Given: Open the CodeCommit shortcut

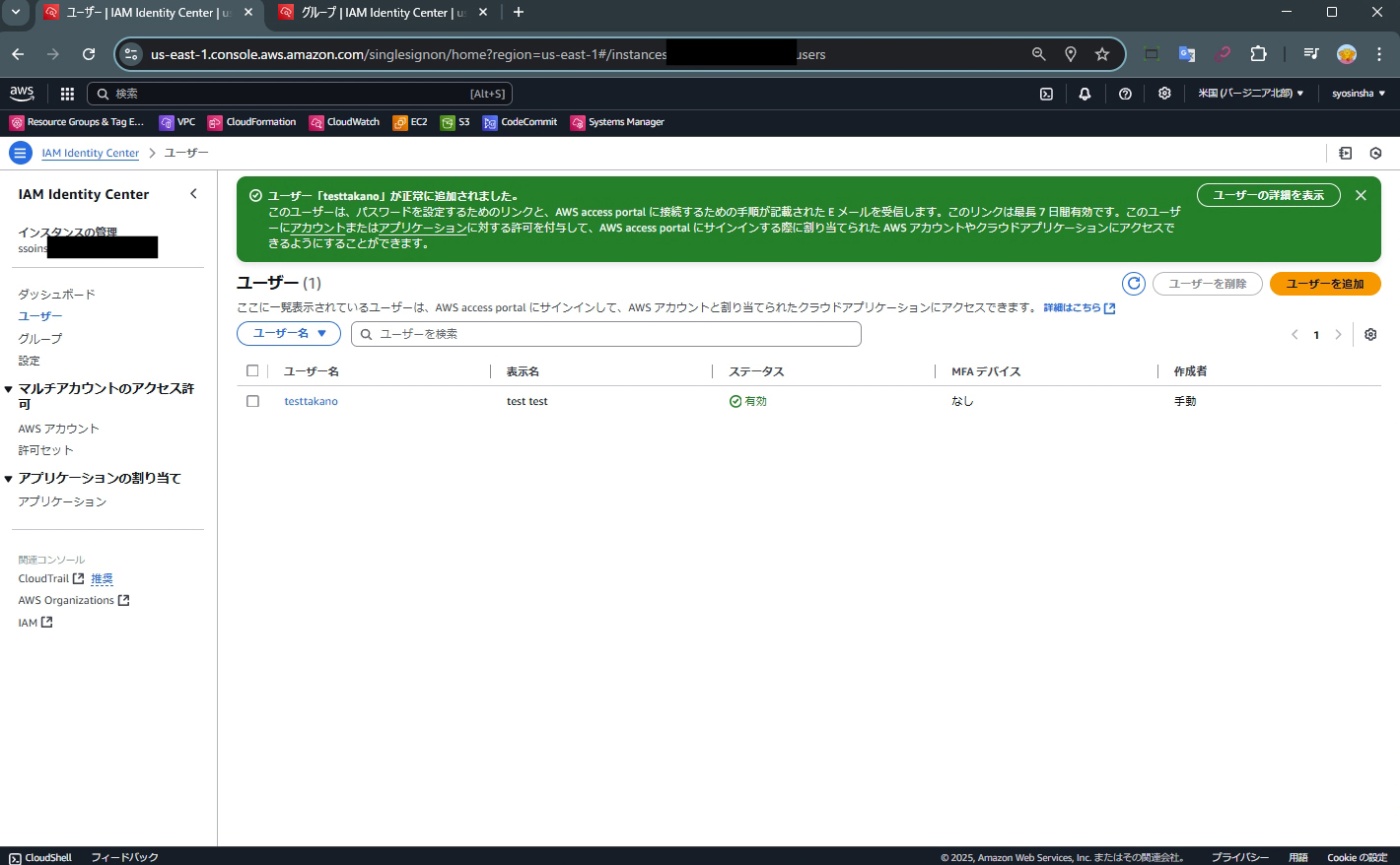Looking at the screenshot, I should [x=521, y=122].
